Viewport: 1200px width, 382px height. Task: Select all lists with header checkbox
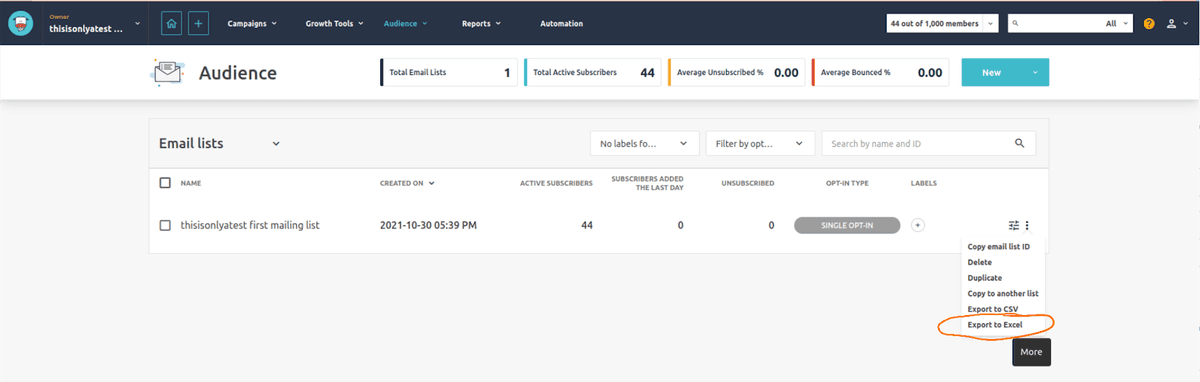[x=166, y=183]
